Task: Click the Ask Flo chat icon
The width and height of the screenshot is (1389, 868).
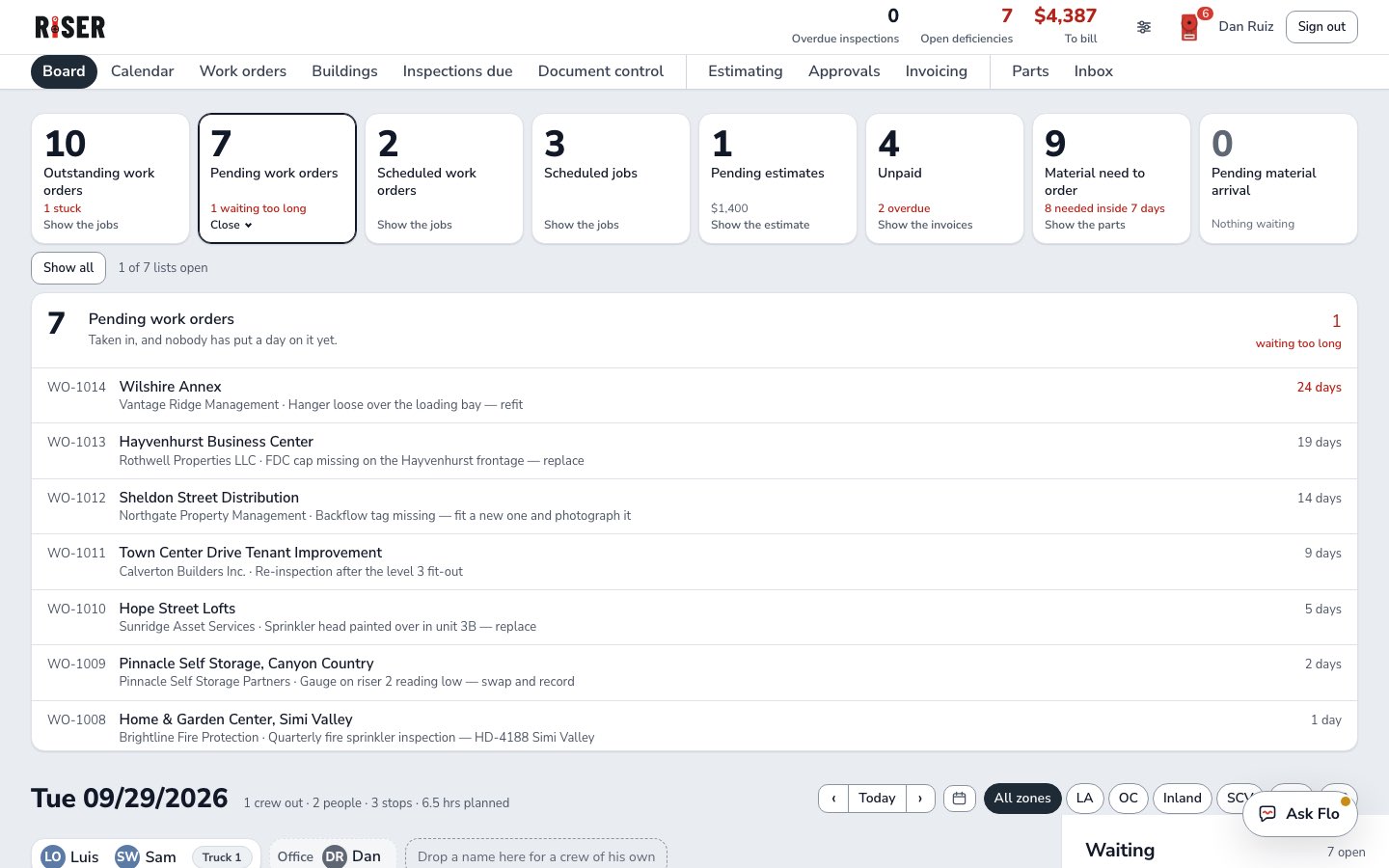Action: click(x=1267, y=814)
